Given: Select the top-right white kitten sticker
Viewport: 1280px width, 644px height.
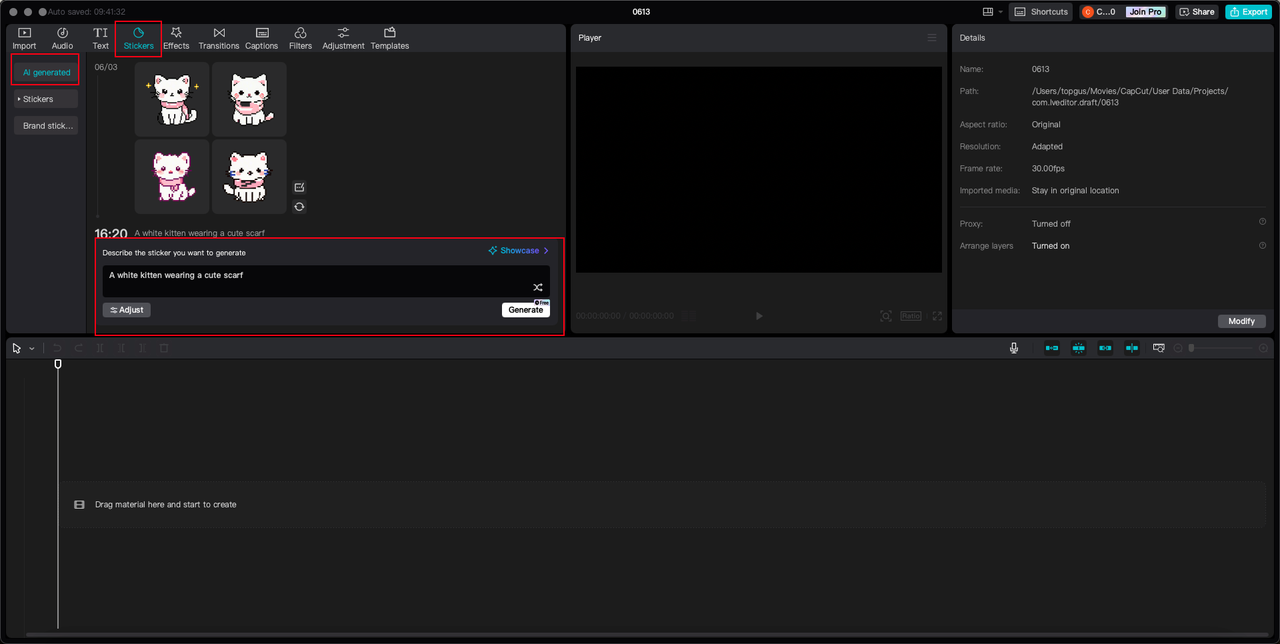Looking at the screenshot, I should point(249,99).
